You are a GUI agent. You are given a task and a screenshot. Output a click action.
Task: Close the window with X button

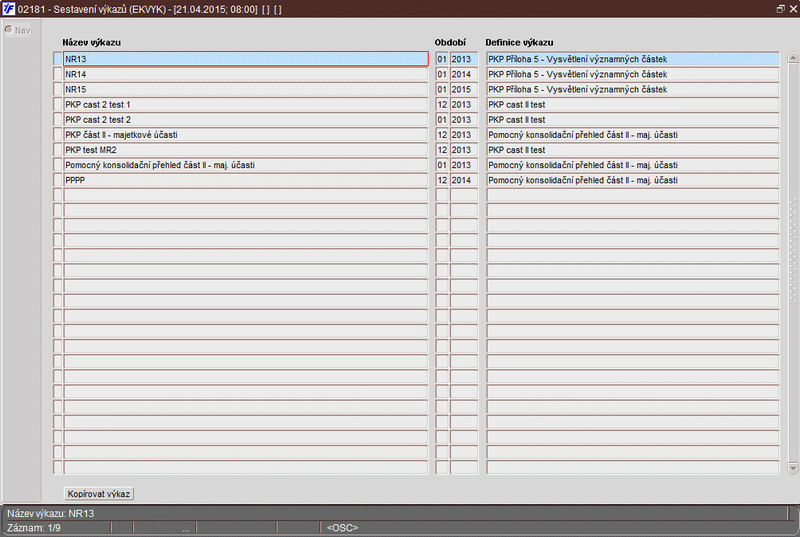[793, 9]
